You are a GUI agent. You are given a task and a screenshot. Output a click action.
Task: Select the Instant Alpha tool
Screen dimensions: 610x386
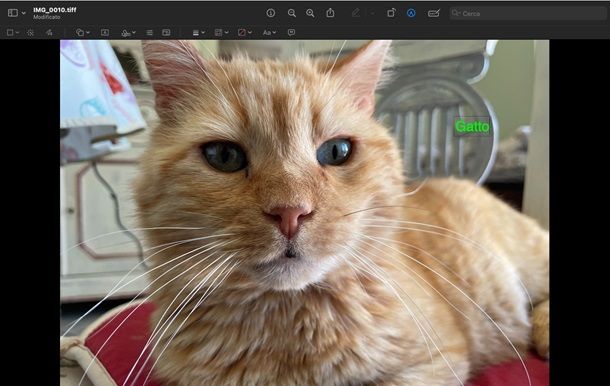point(30,33)
